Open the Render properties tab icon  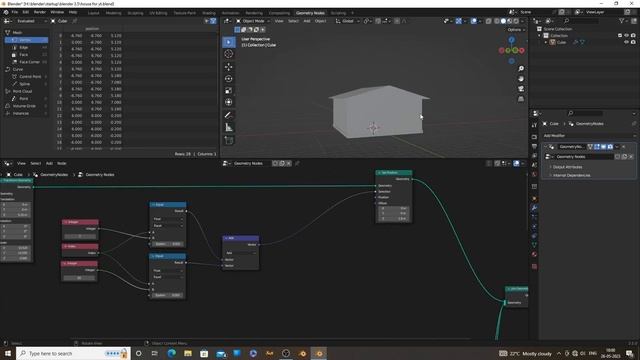pos(534,137)
